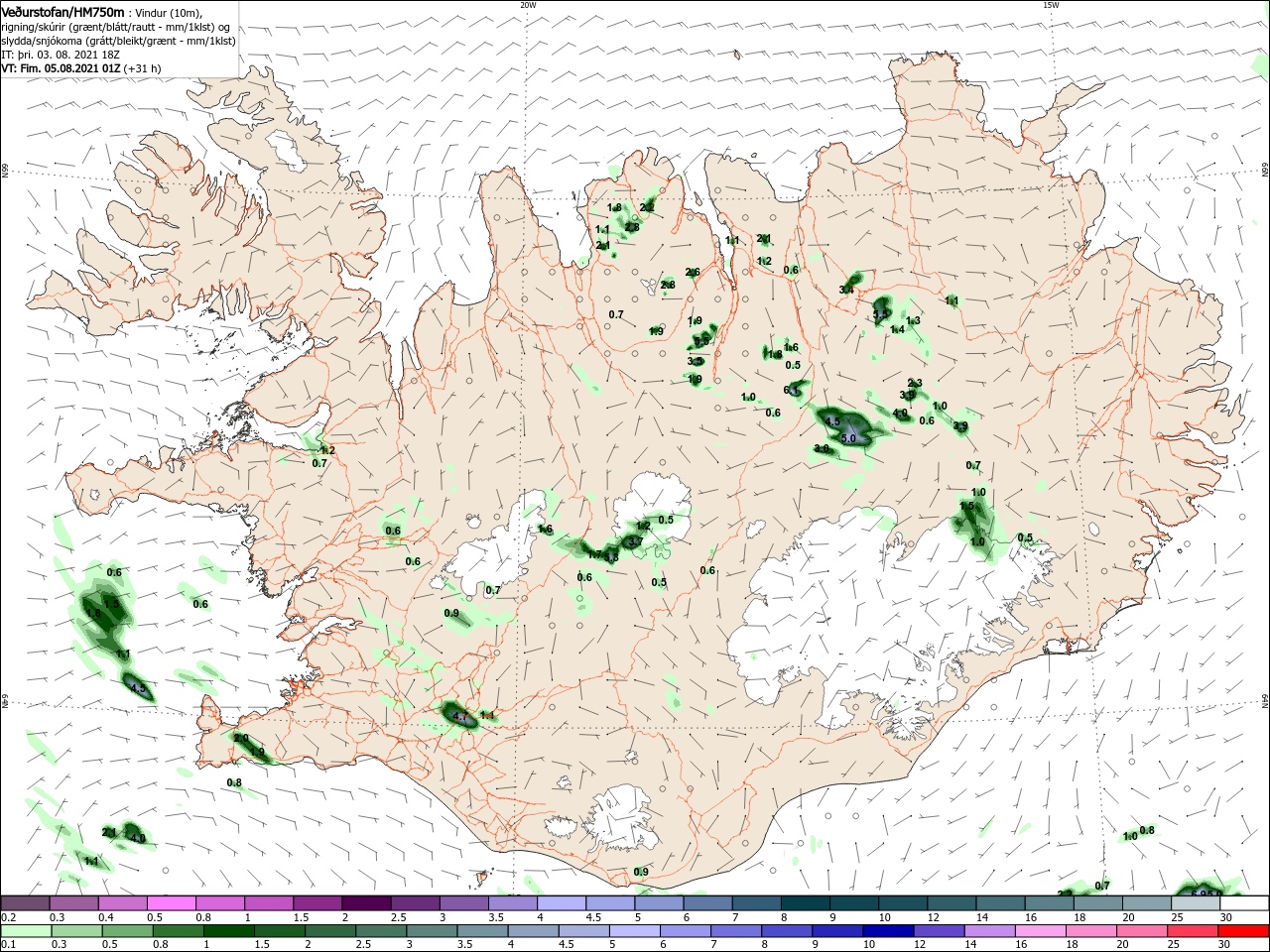Viewport: 1270px width, 952px height.
Task: Select the darkest purple 2–2.5 mm snow swatch
Action: coord(366,902)
